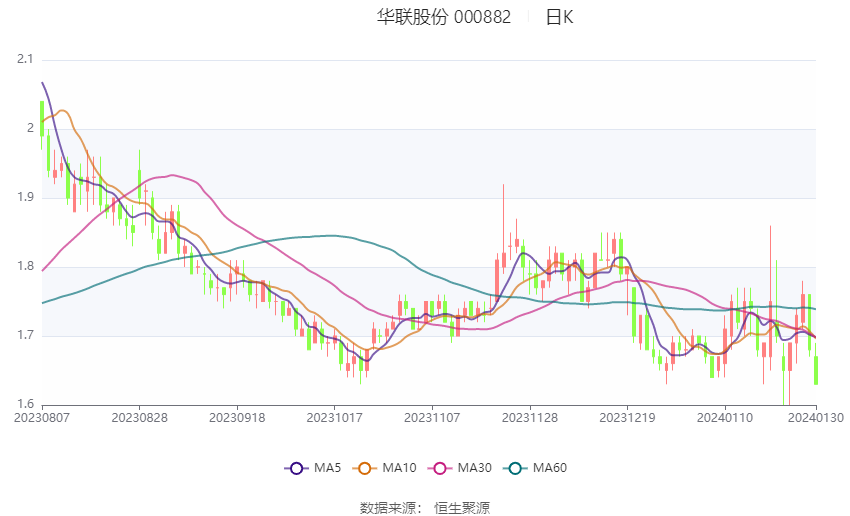
Task: Click the 20230807 date axis label
Action: coord(42,418)
